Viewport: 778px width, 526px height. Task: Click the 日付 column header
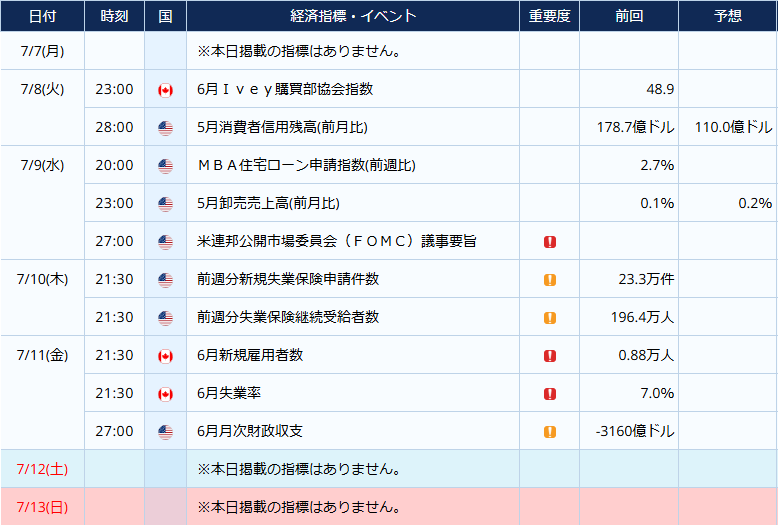(43, 16)
